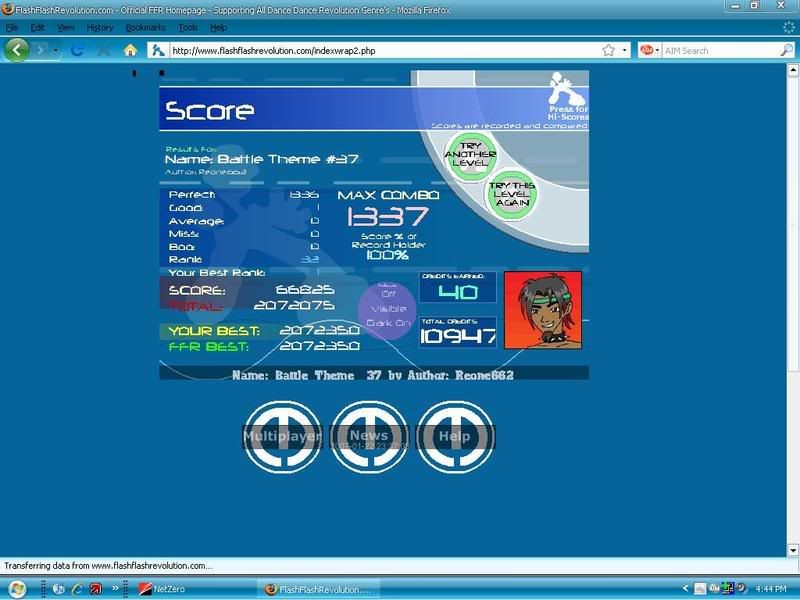
Task: Expand the URL bar history dropdown
Action: coord(625,50)
